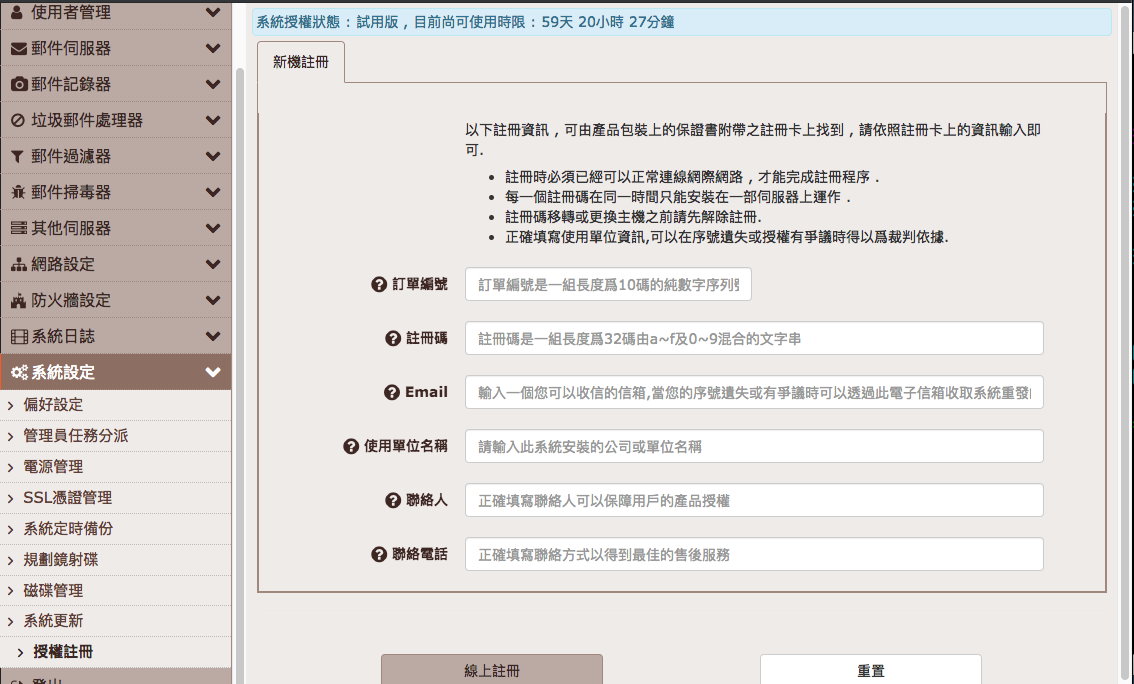Go to 系統定時備份 menu item
Image resolution: width=1134 pixels, height=684 pixels.
(67, 528)
